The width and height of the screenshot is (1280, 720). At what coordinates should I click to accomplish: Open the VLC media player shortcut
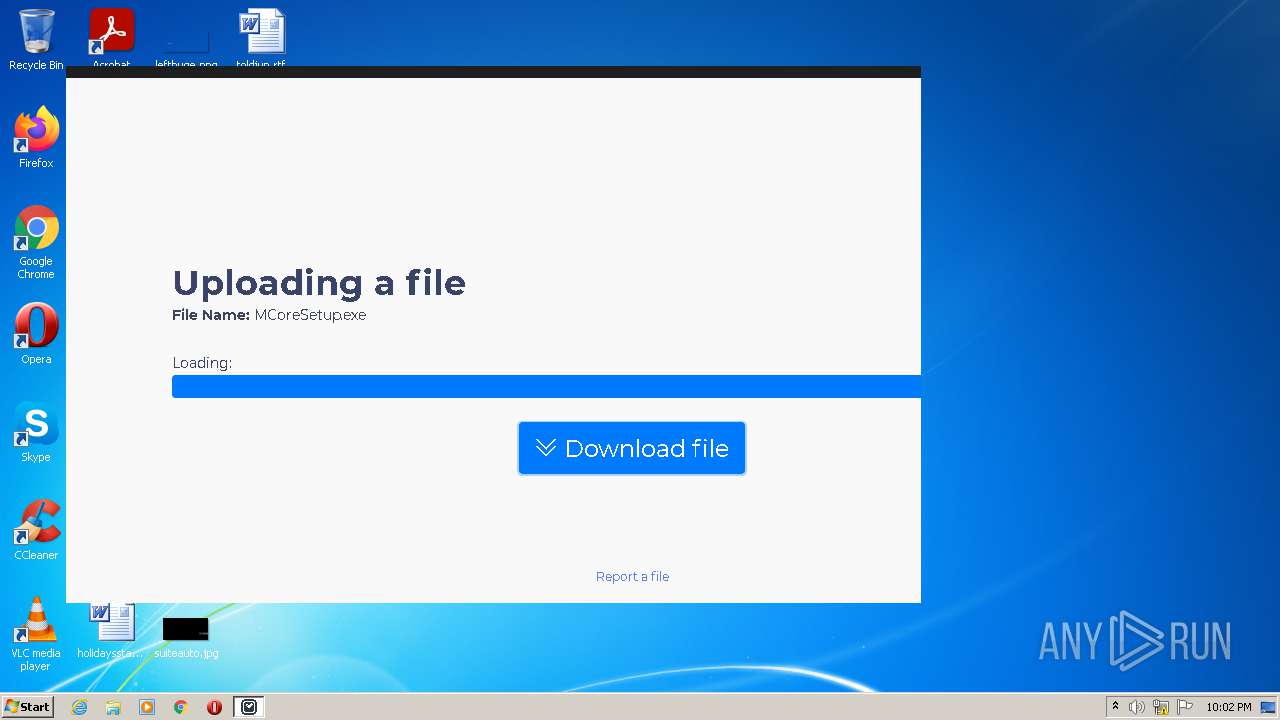click(36, 633)
